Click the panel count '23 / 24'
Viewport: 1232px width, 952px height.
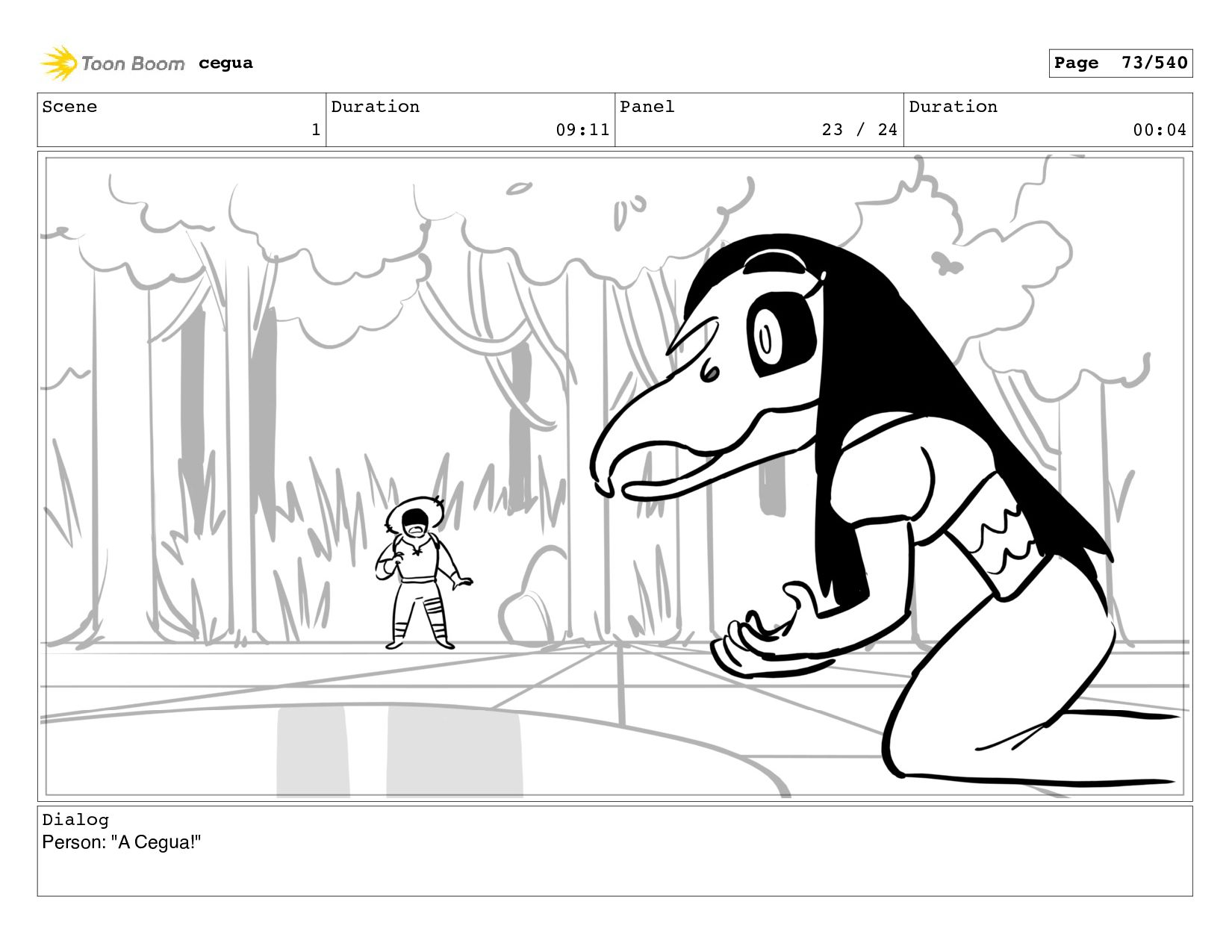click(859, 130)
